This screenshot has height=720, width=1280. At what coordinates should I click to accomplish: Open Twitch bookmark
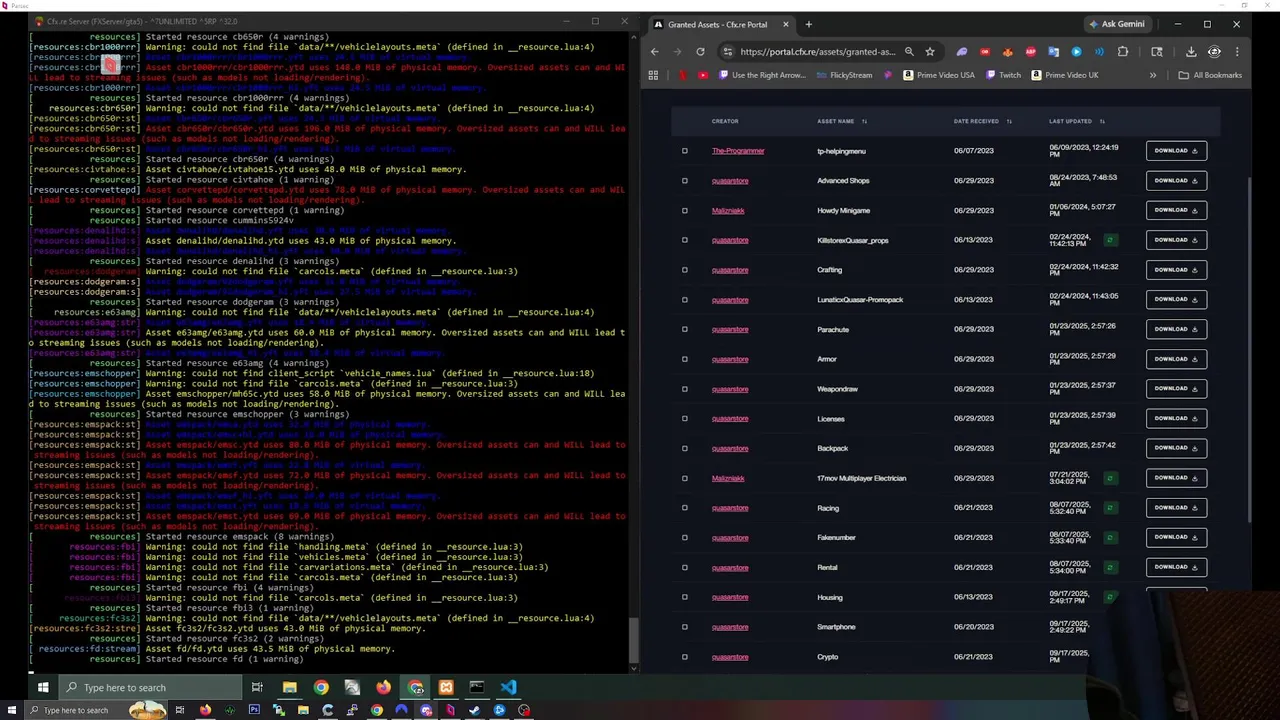(x=1003, y=75)
